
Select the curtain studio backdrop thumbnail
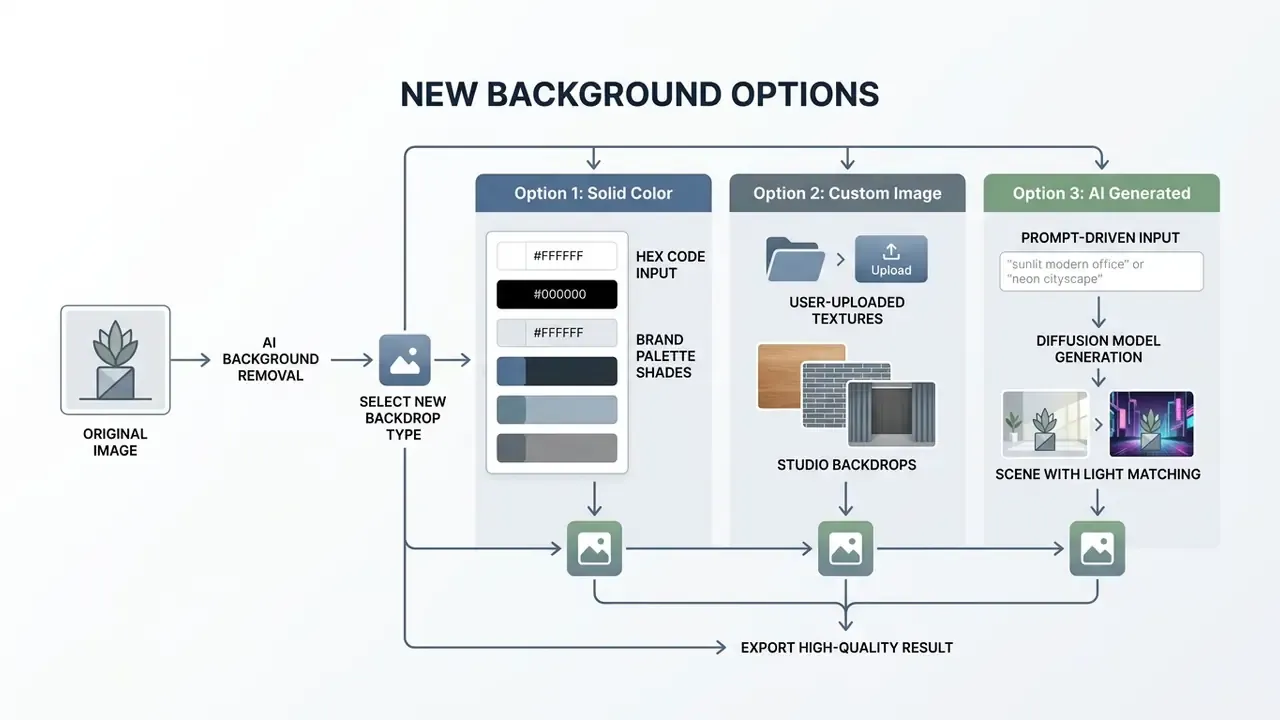click(891, 412)
